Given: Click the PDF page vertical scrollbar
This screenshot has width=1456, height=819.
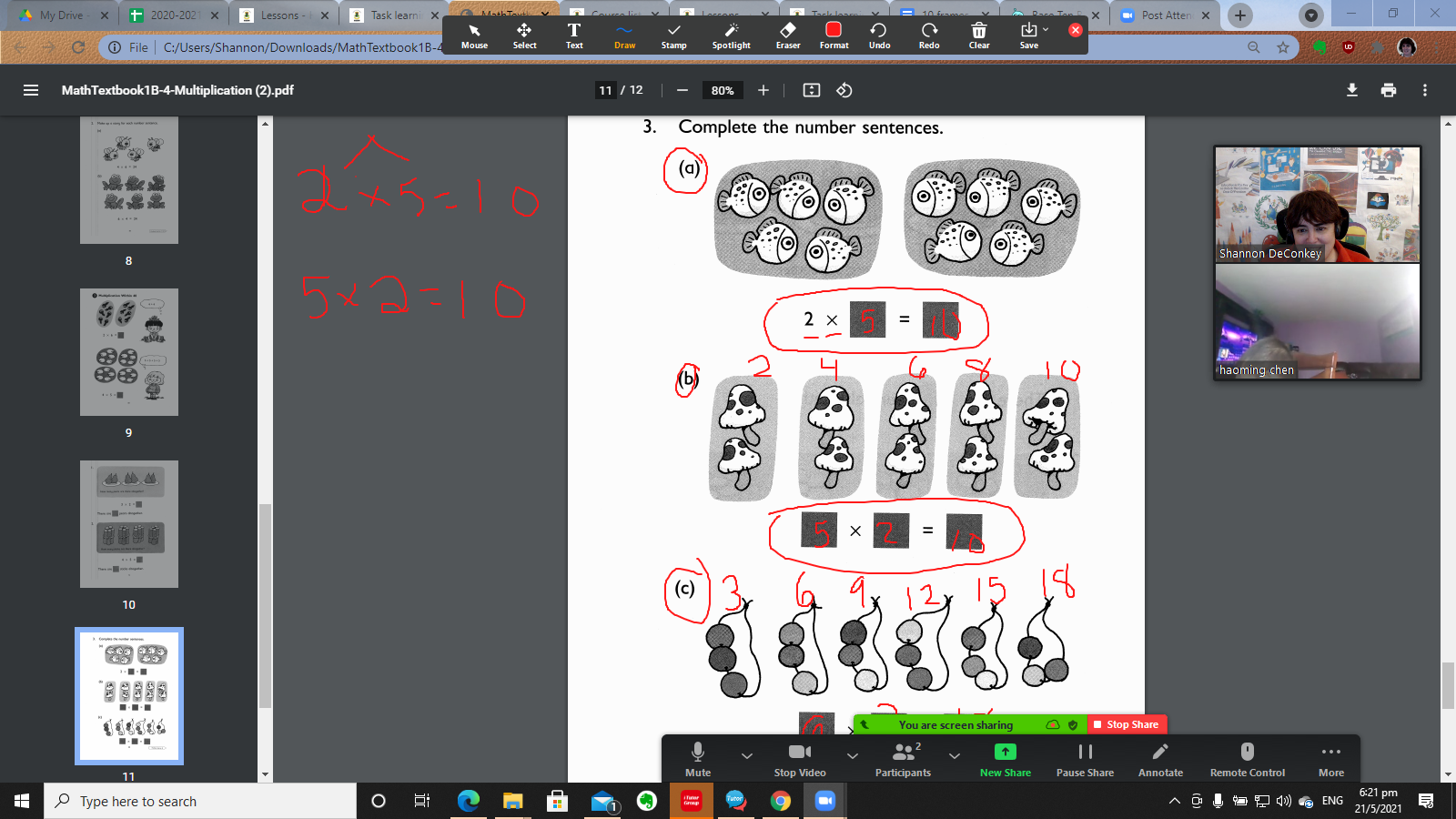Looking at the screenshot, I should 1449,686.
